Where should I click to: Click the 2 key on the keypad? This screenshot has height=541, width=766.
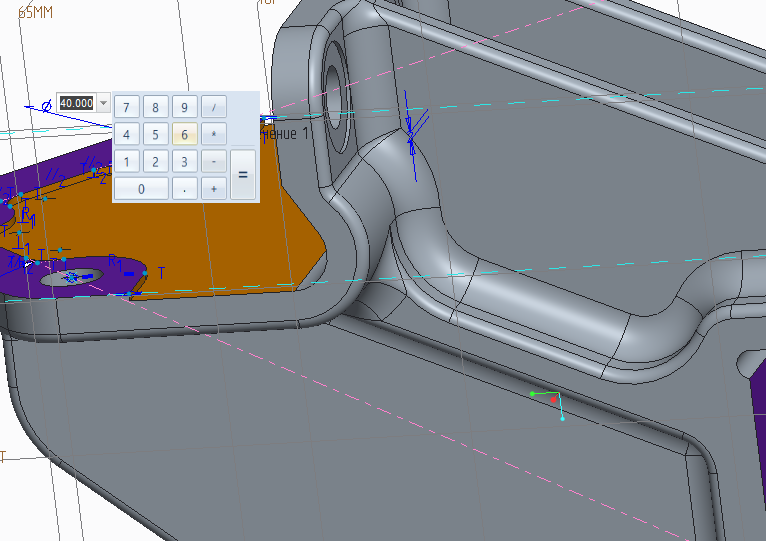pos(155,162)
